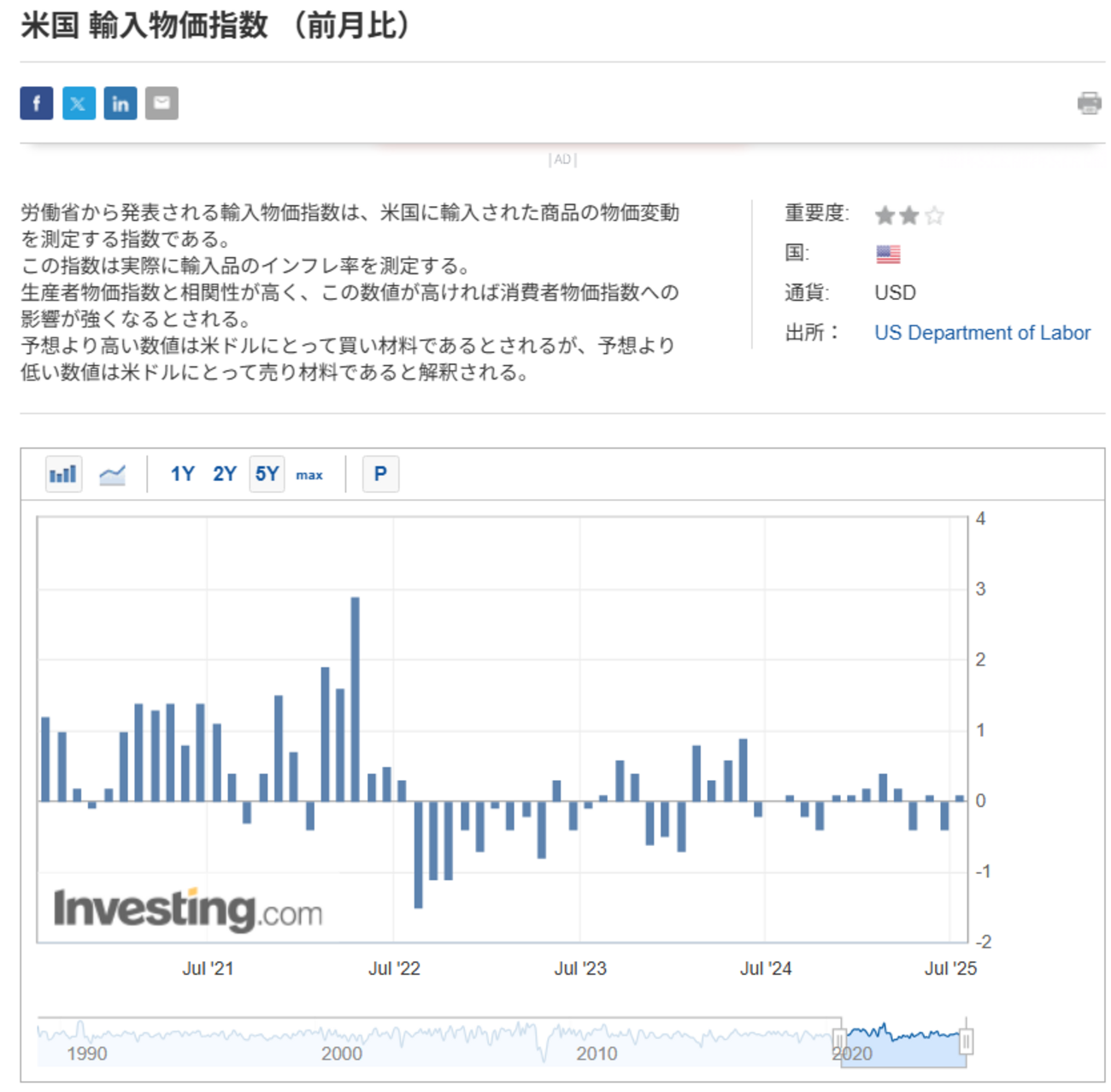This screenshot has width=1111, height=1092.
Task: Click the tallest bar near 3
Action: coord(356,699)
